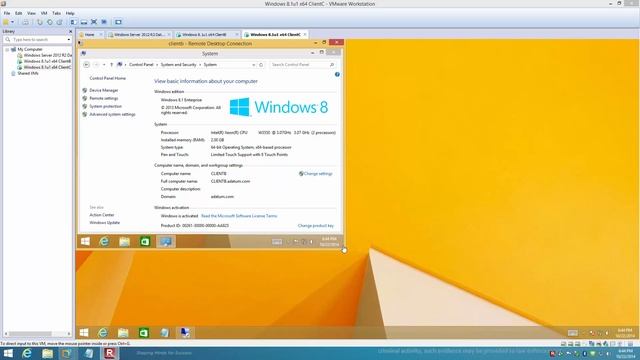Screen dimensions: 640x360
Task: Open File Explorer on ClientC VM taskbar
Action: [x=123, y=333]
